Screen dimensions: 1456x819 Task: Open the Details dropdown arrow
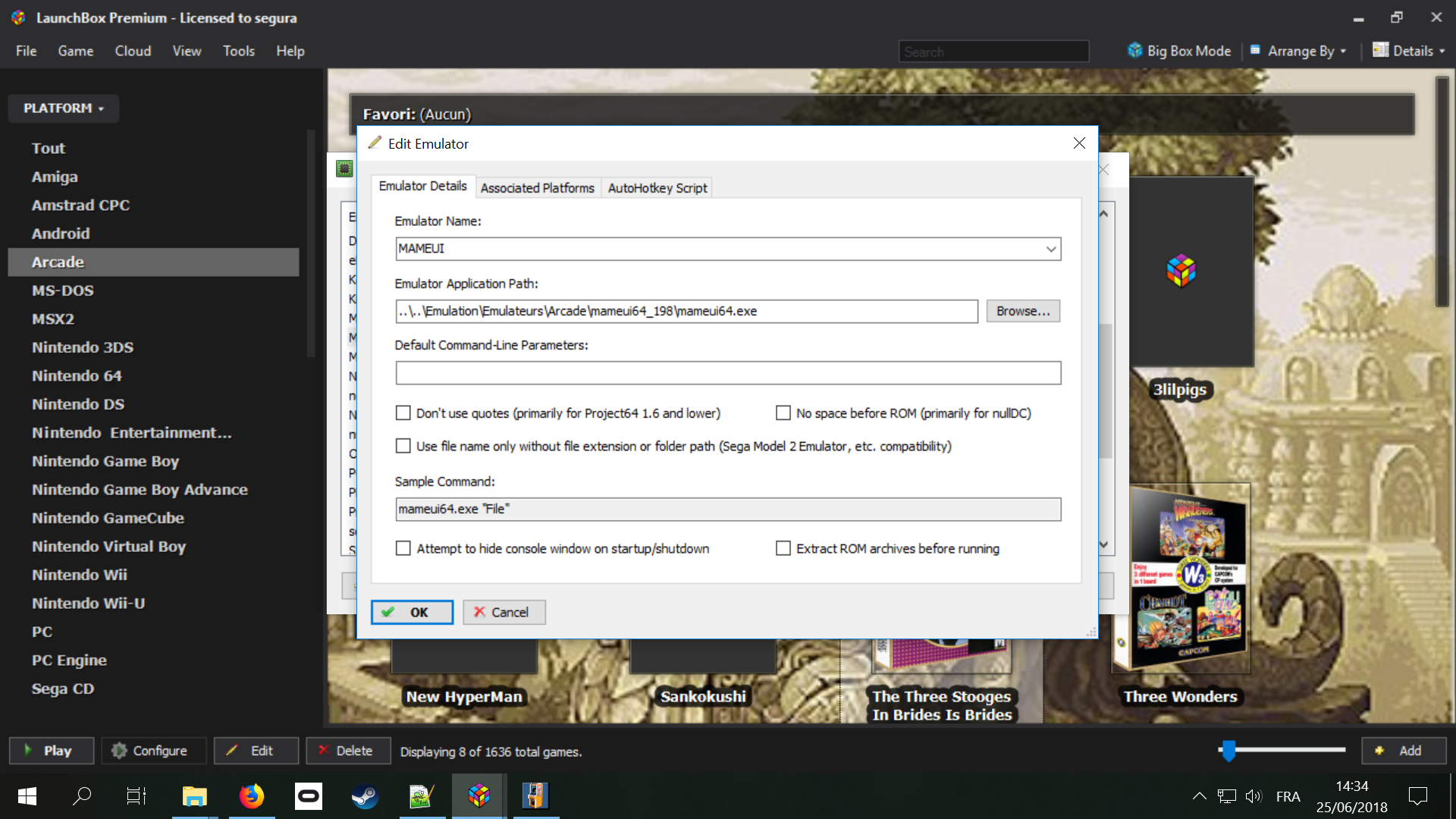pyautogui.click(x=1442, y=52)
